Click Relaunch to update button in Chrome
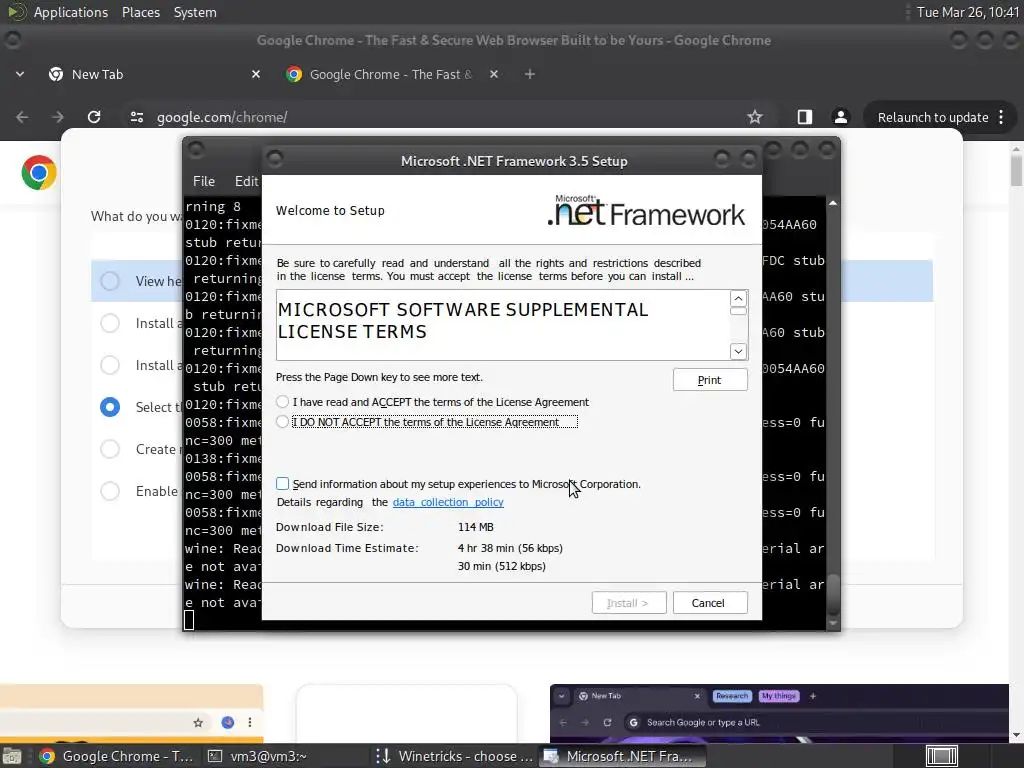Viewport: 1024px width, 768px height. (x=933, y=118)
